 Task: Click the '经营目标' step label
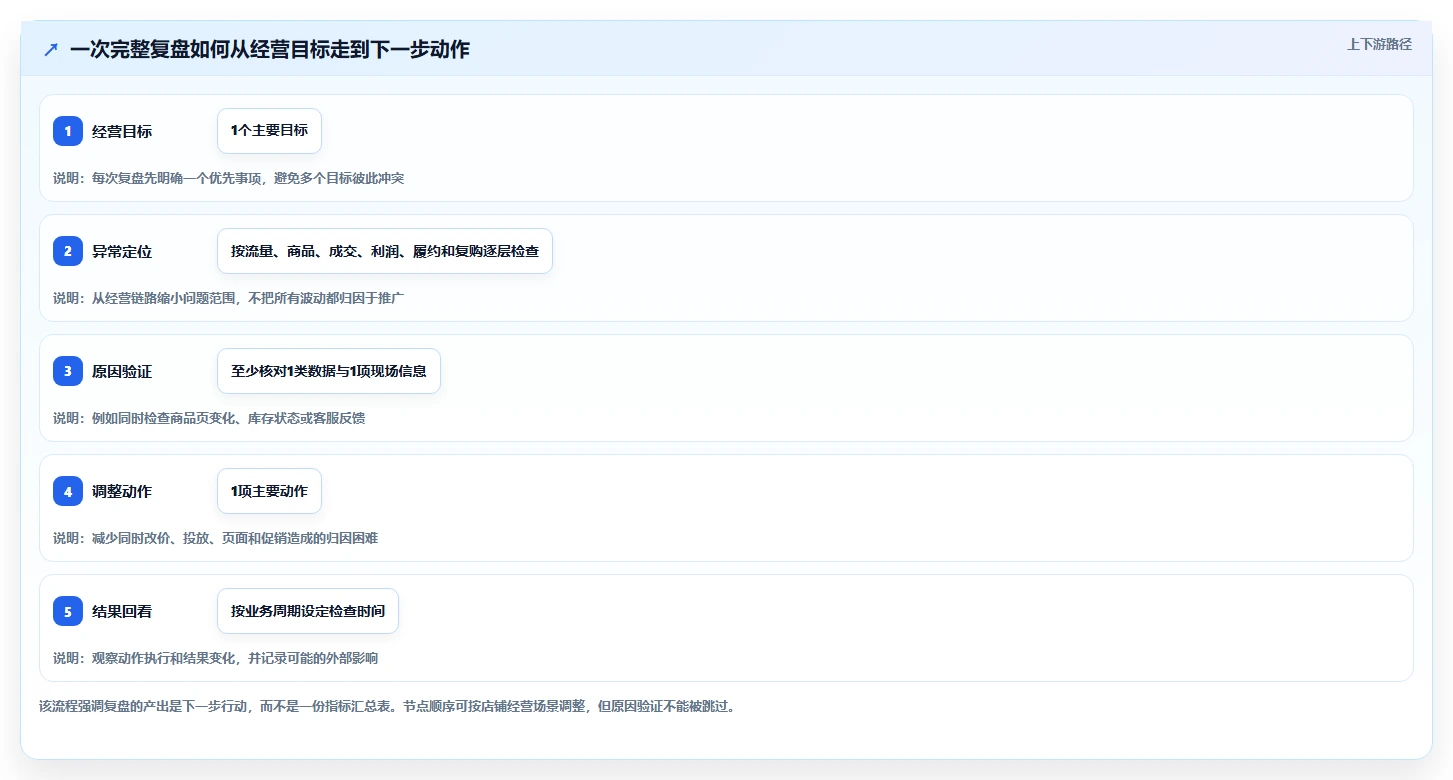pyautogui.click(x=122, y=131)
